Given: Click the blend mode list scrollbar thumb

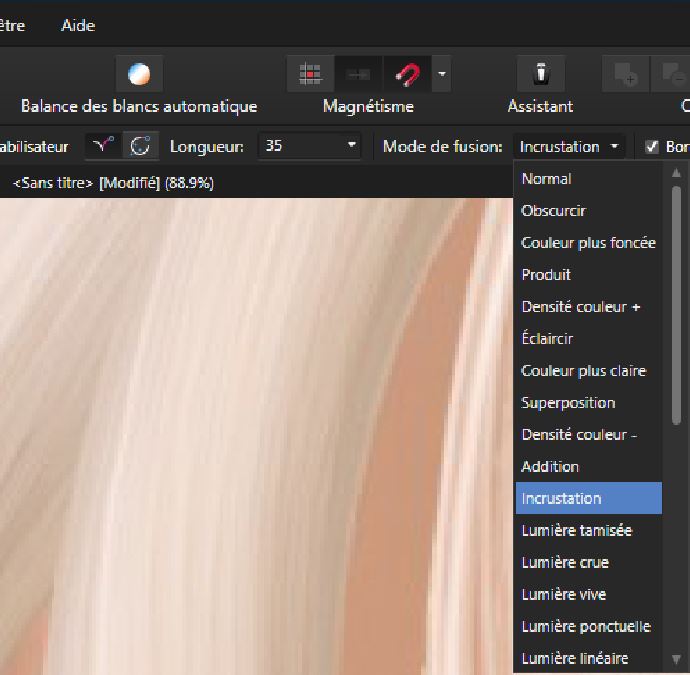Looking at the screenshot, I should (x=676, y=306).
